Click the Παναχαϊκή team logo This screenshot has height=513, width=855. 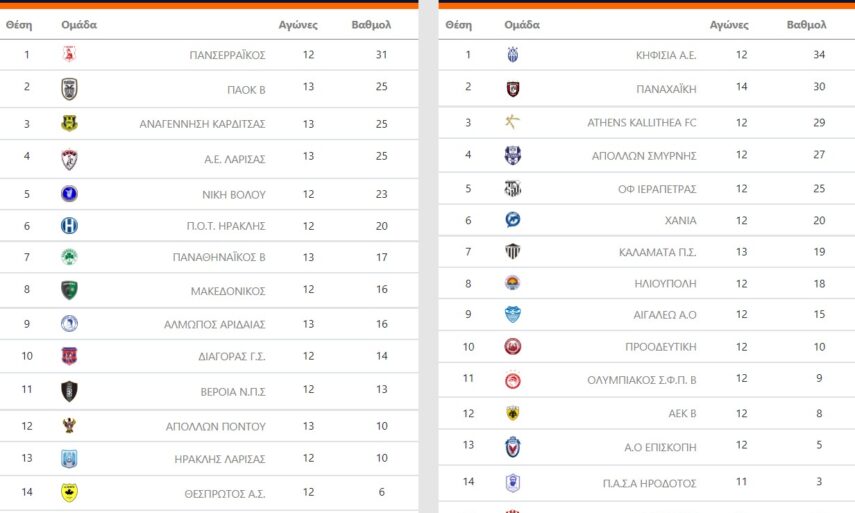[513, 89]
